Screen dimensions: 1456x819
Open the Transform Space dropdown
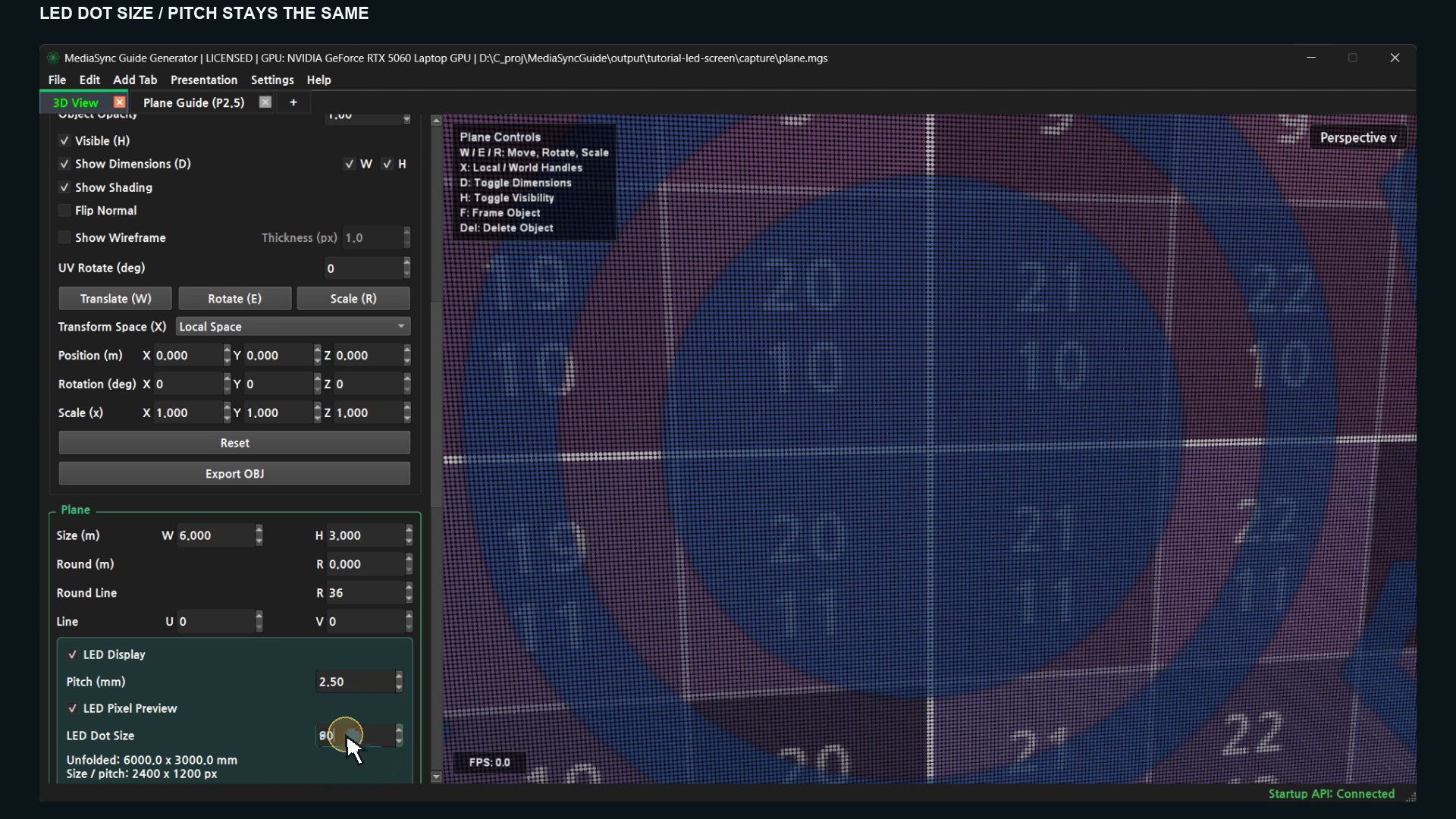point(293,327)
